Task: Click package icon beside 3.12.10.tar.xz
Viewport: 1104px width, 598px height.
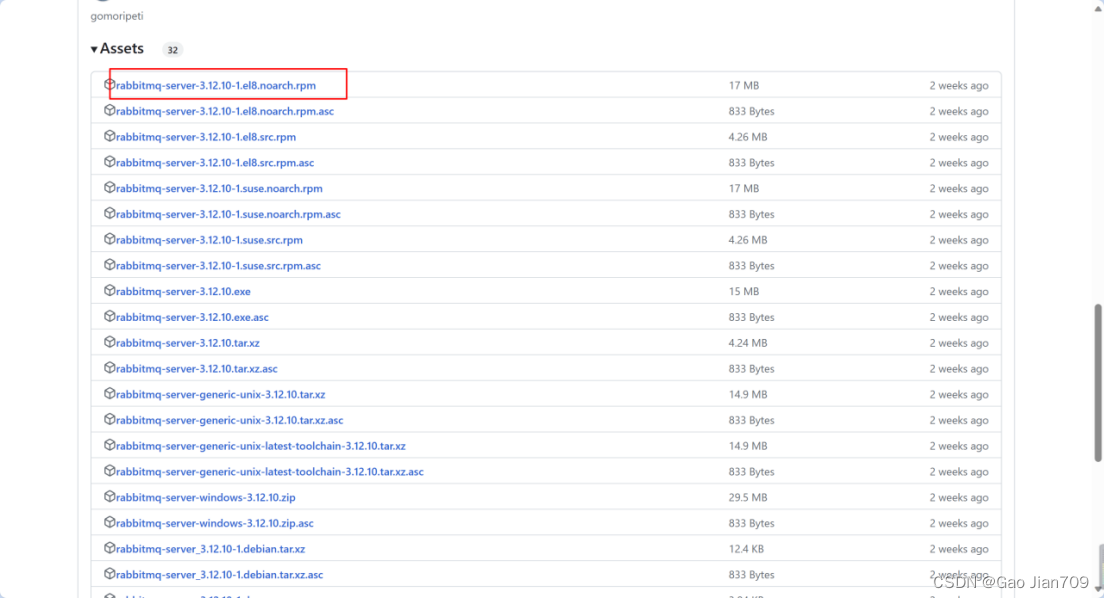Action: pyautogui.click(x=109, y=342)
